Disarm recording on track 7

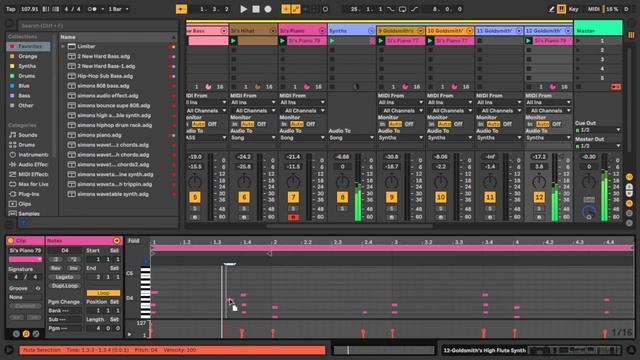tap(293, 218)
